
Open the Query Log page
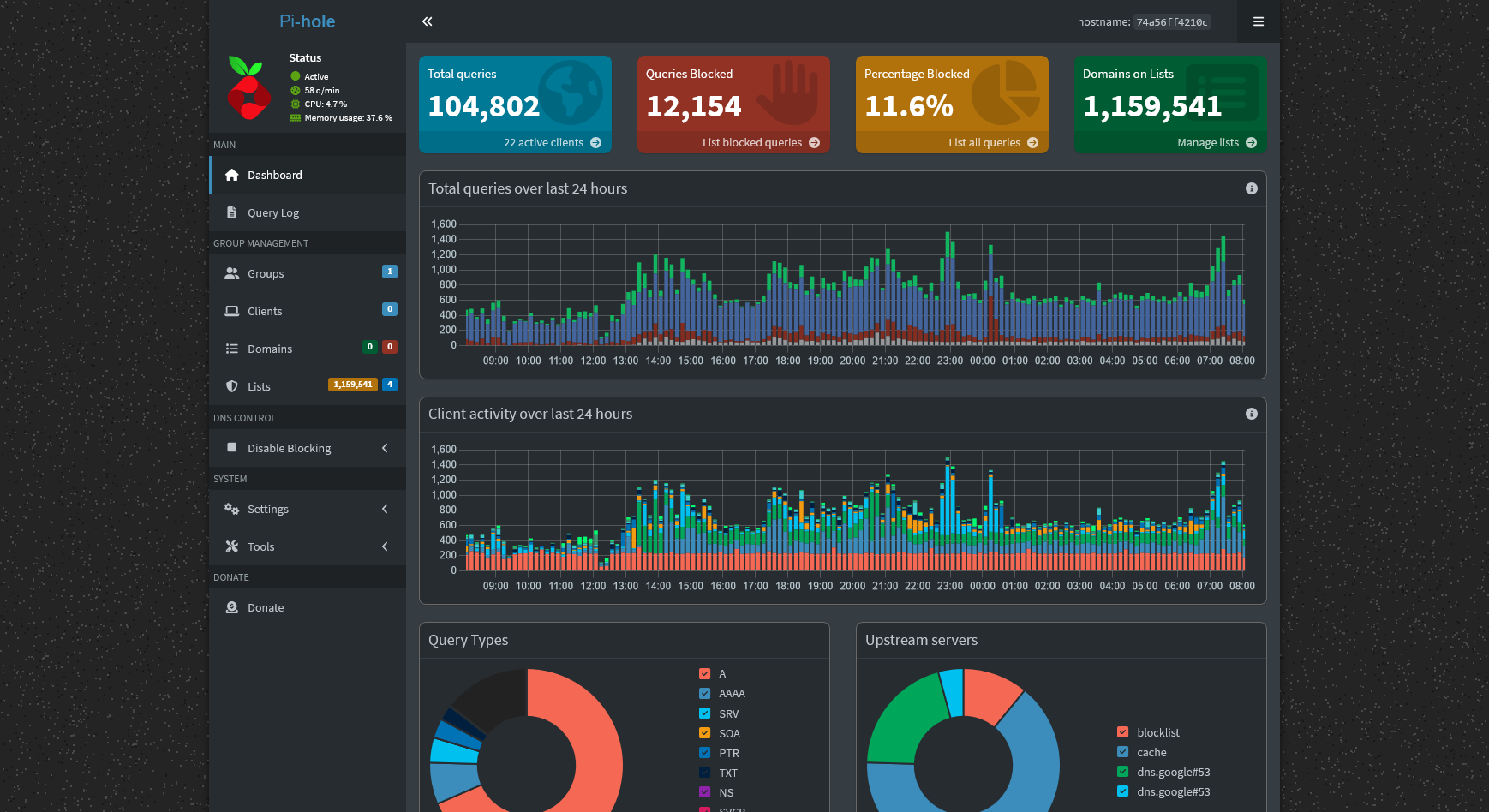[x=308, y=212]
